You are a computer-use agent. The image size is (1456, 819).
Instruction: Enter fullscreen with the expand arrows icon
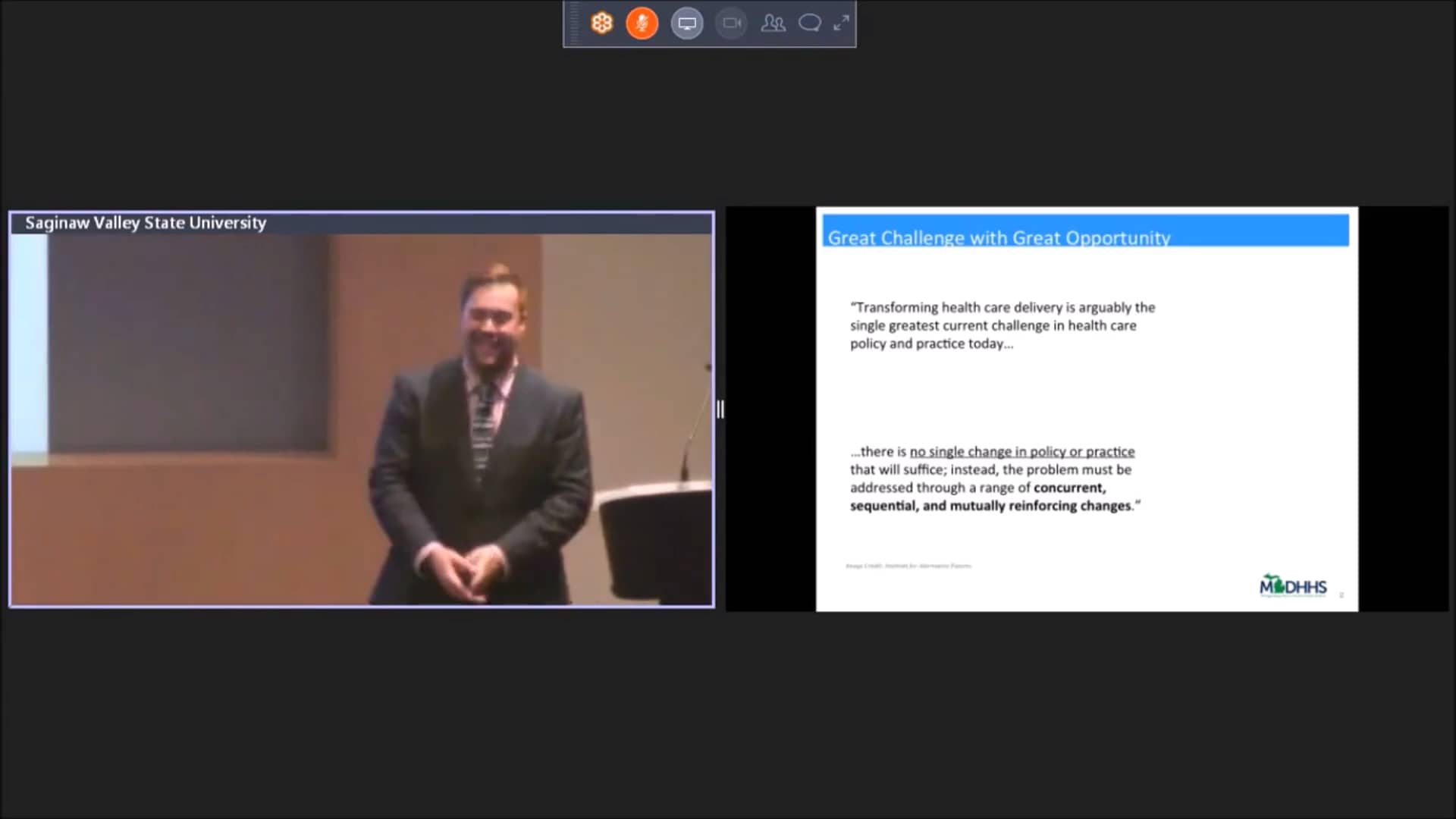pyautogui.click(x=841, y=23)
